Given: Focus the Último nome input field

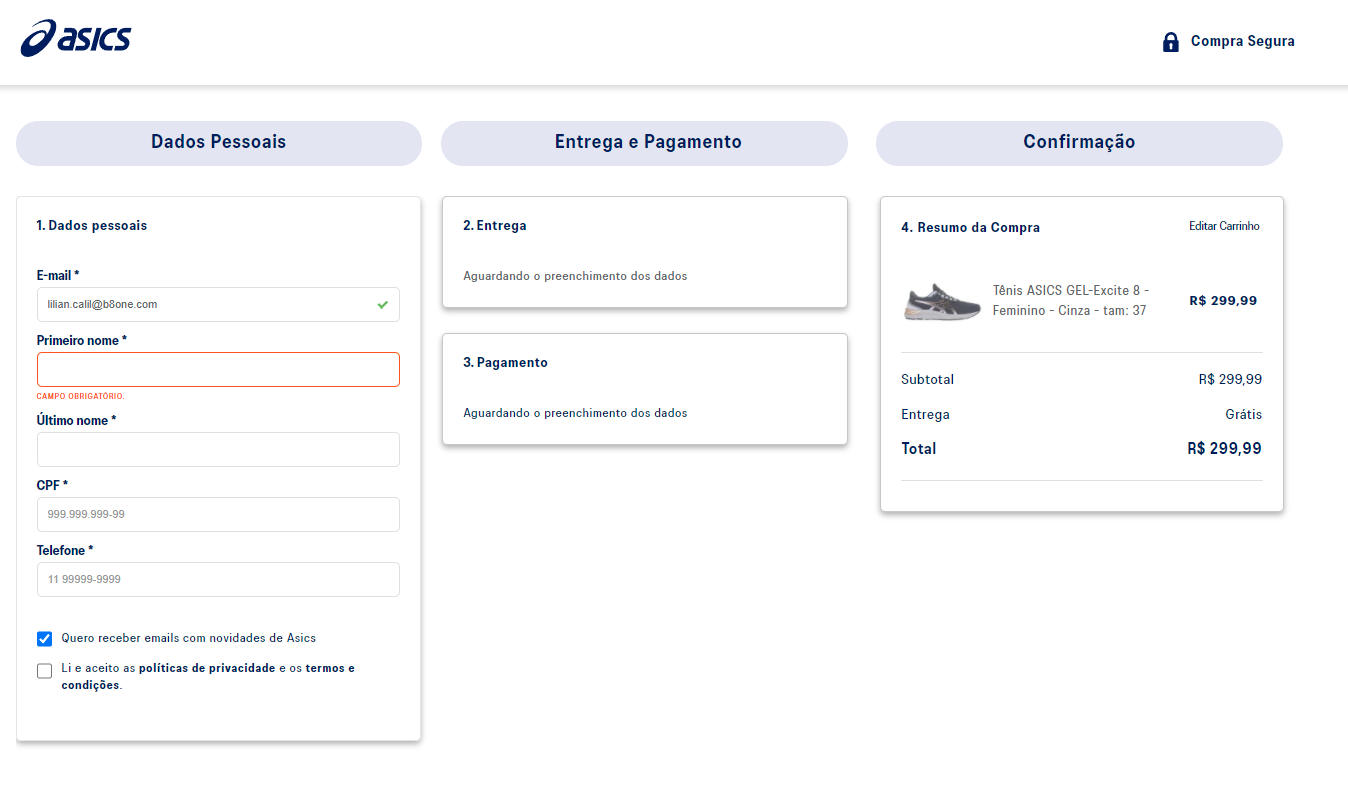Looking at the screenshot, I should (218, 450).
